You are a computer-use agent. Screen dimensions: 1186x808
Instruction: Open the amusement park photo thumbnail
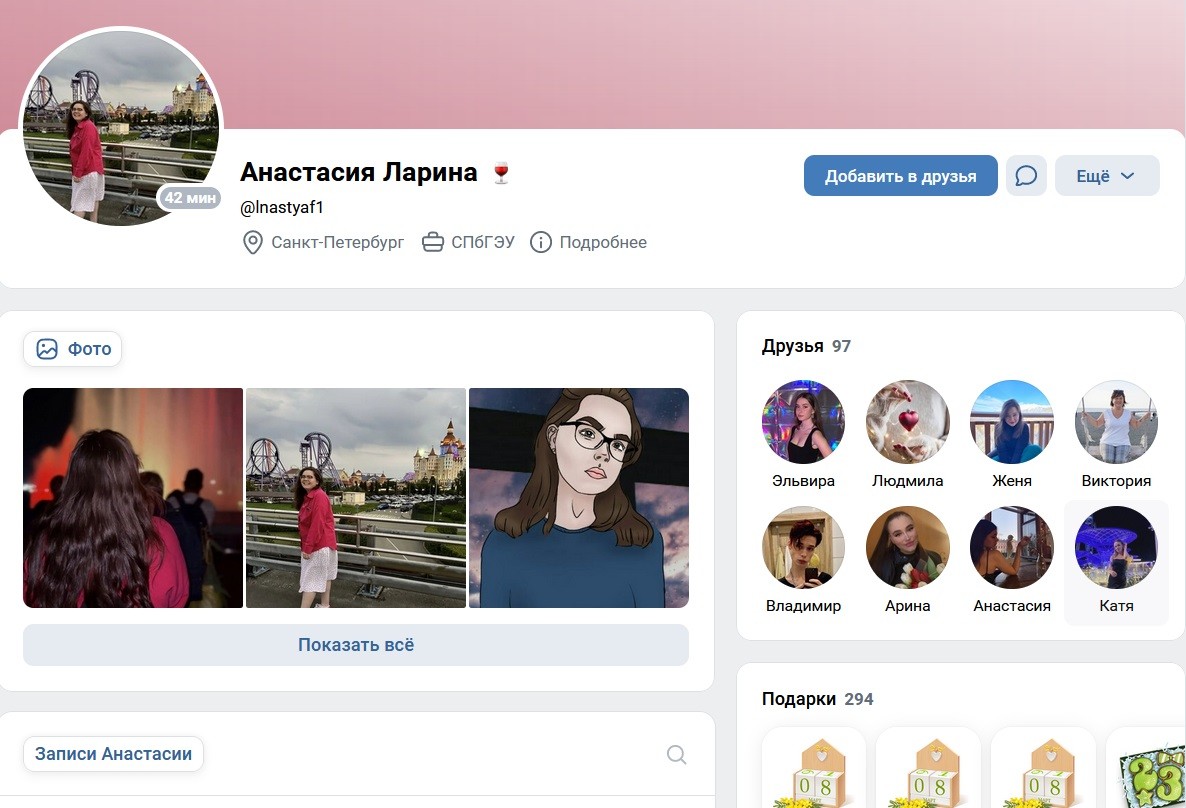click(355, 498)
